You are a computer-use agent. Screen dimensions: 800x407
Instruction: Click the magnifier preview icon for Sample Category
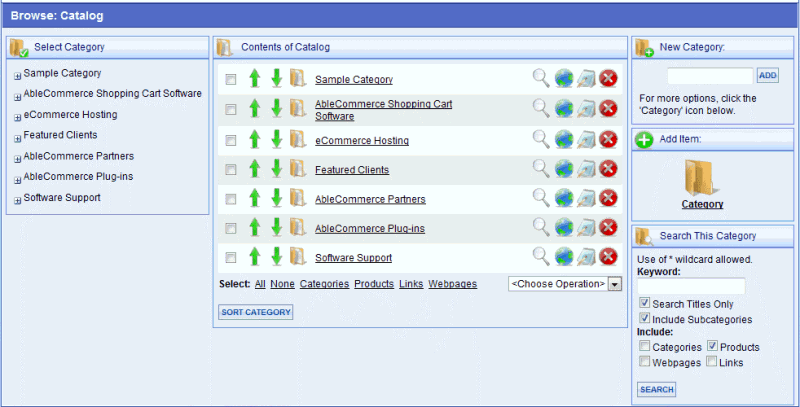coord(541,78)
